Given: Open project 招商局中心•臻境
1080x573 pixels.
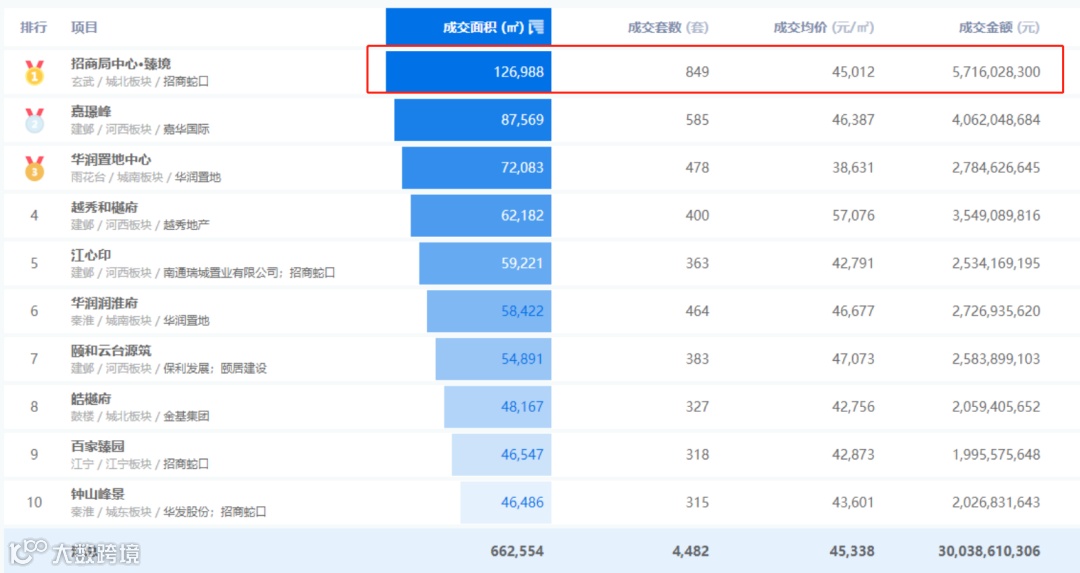Looking at the screenshot, I should (121, 63).
